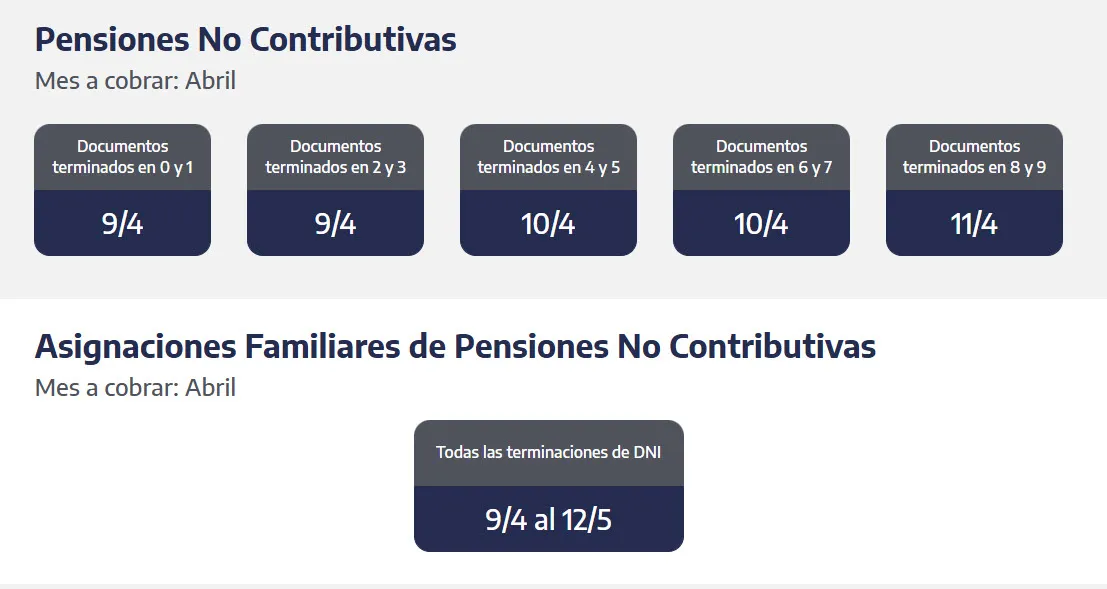
Task: Select 'Documentos terminados en 6 y 7' card header
Action: point(761,157)
